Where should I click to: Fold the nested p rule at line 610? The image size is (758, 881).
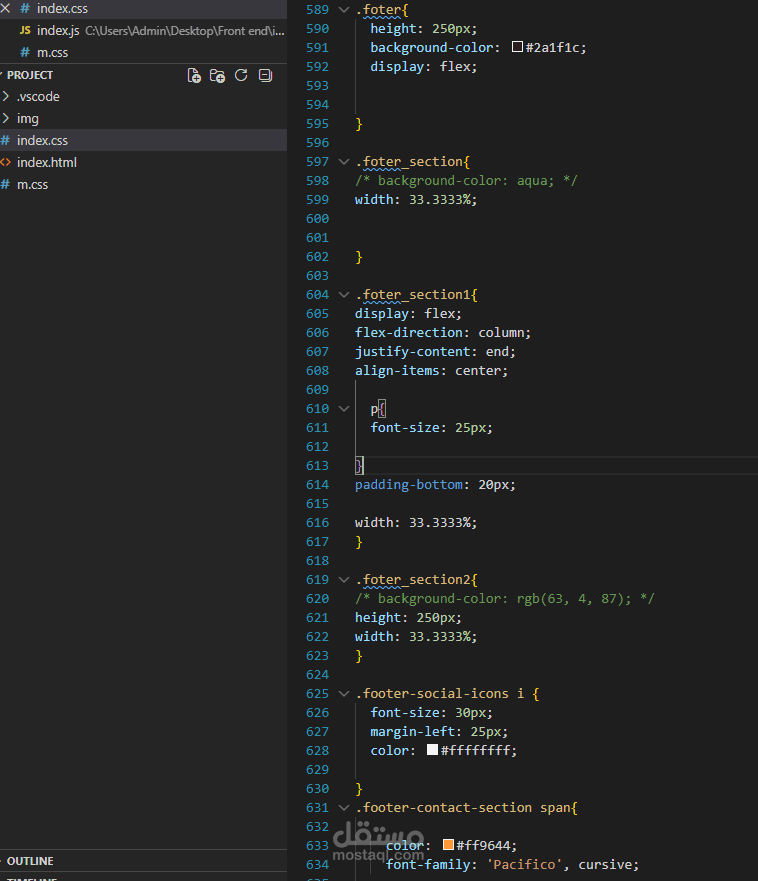point(344,408)
